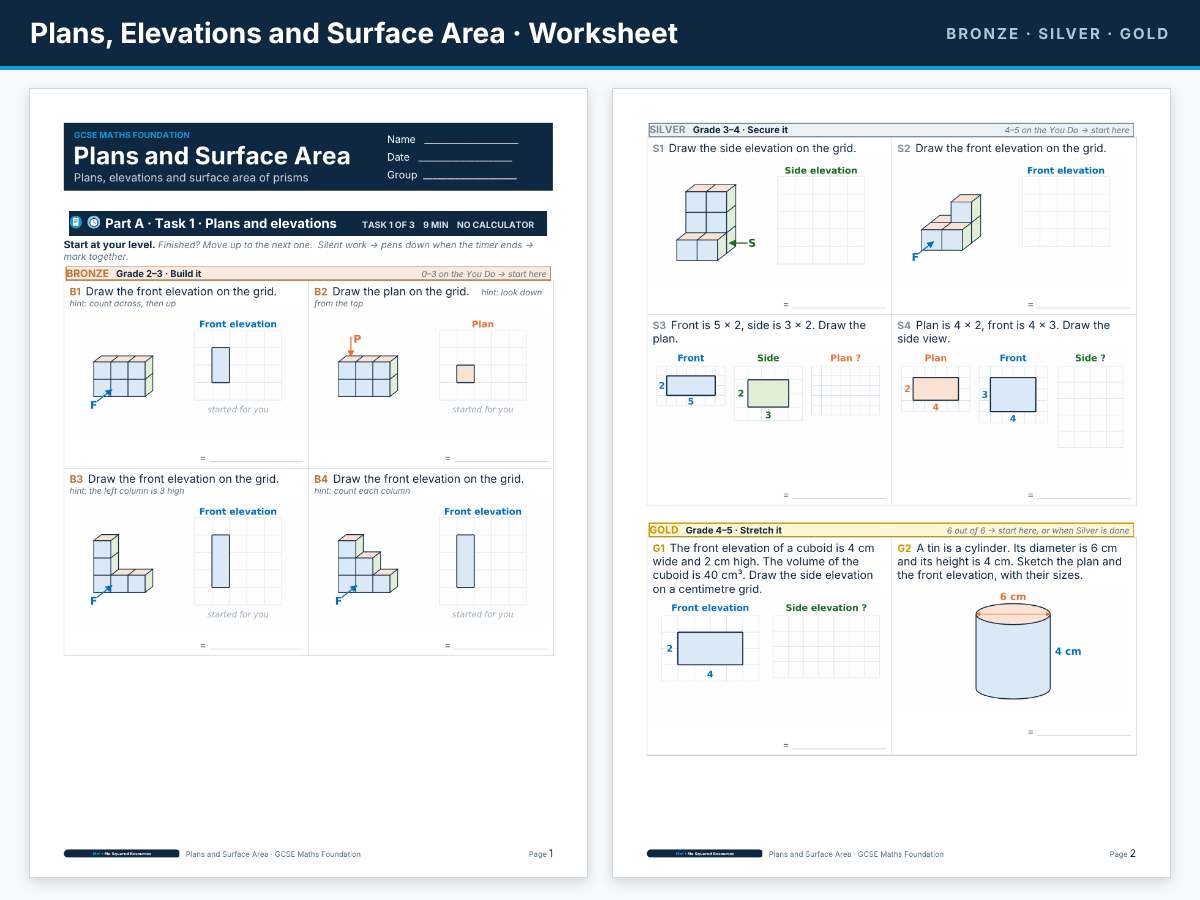
Task: Click the B2 Plan grid
Action: click(483, 365)
